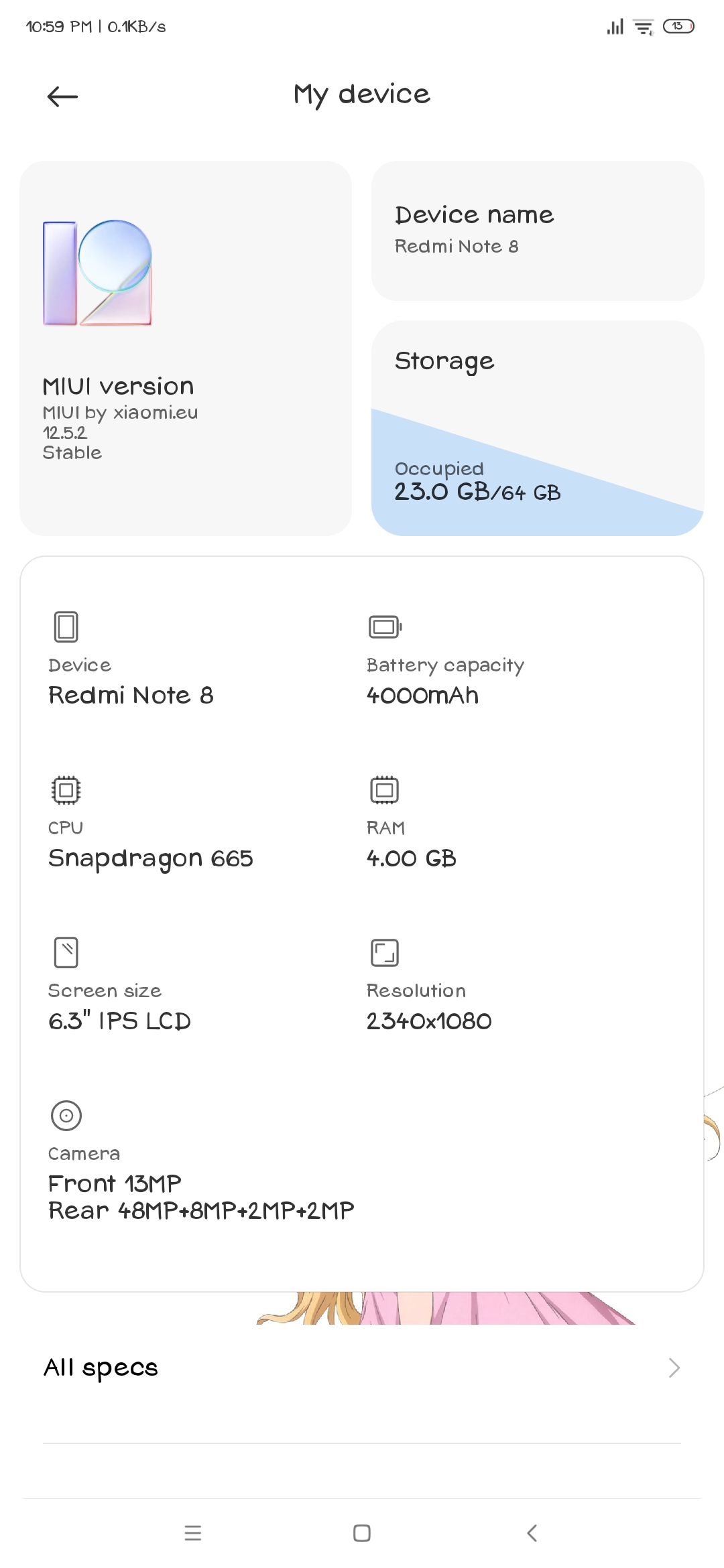The height and width of the screenshot is (1568, 724).
Task: Tap the Device phone outline icon
Action: pos(66,627)
